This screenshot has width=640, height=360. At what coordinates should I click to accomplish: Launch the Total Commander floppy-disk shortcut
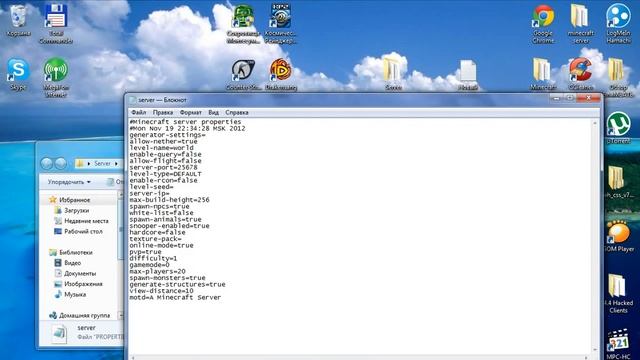[56, 24]
